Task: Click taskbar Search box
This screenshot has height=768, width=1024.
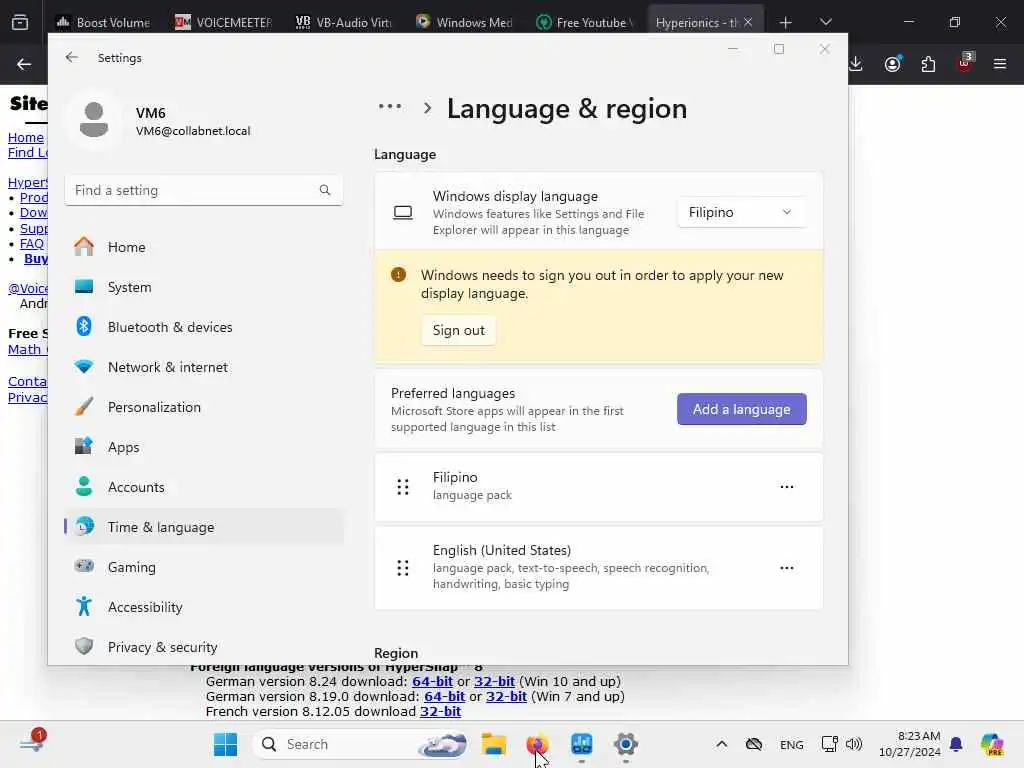Action: pos(360,744)
